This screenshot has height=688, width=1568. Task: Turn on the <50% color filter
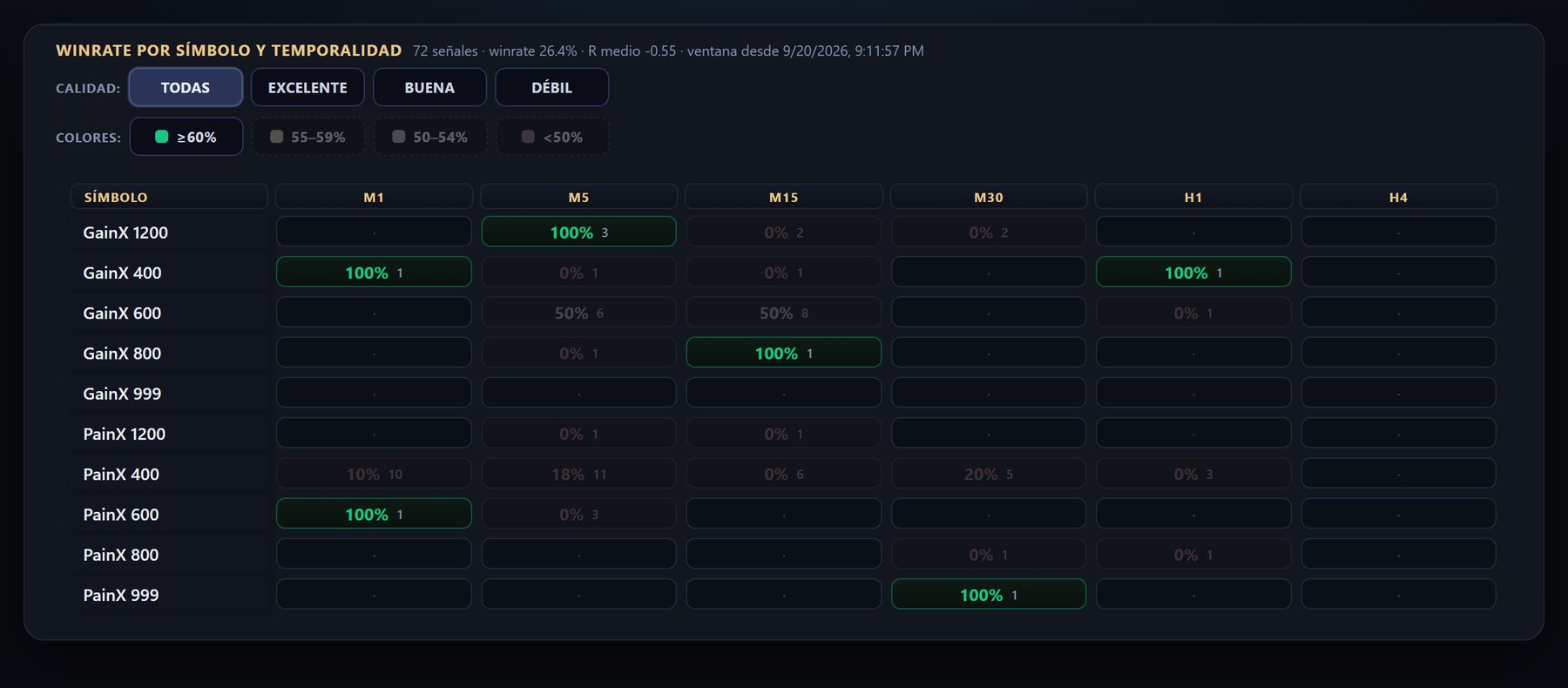click(x=551, y=137)
